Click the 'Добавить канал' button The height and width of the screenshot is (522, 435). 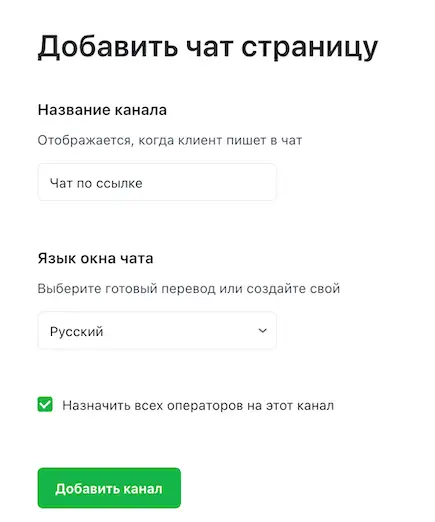click(x=109, y=488)
